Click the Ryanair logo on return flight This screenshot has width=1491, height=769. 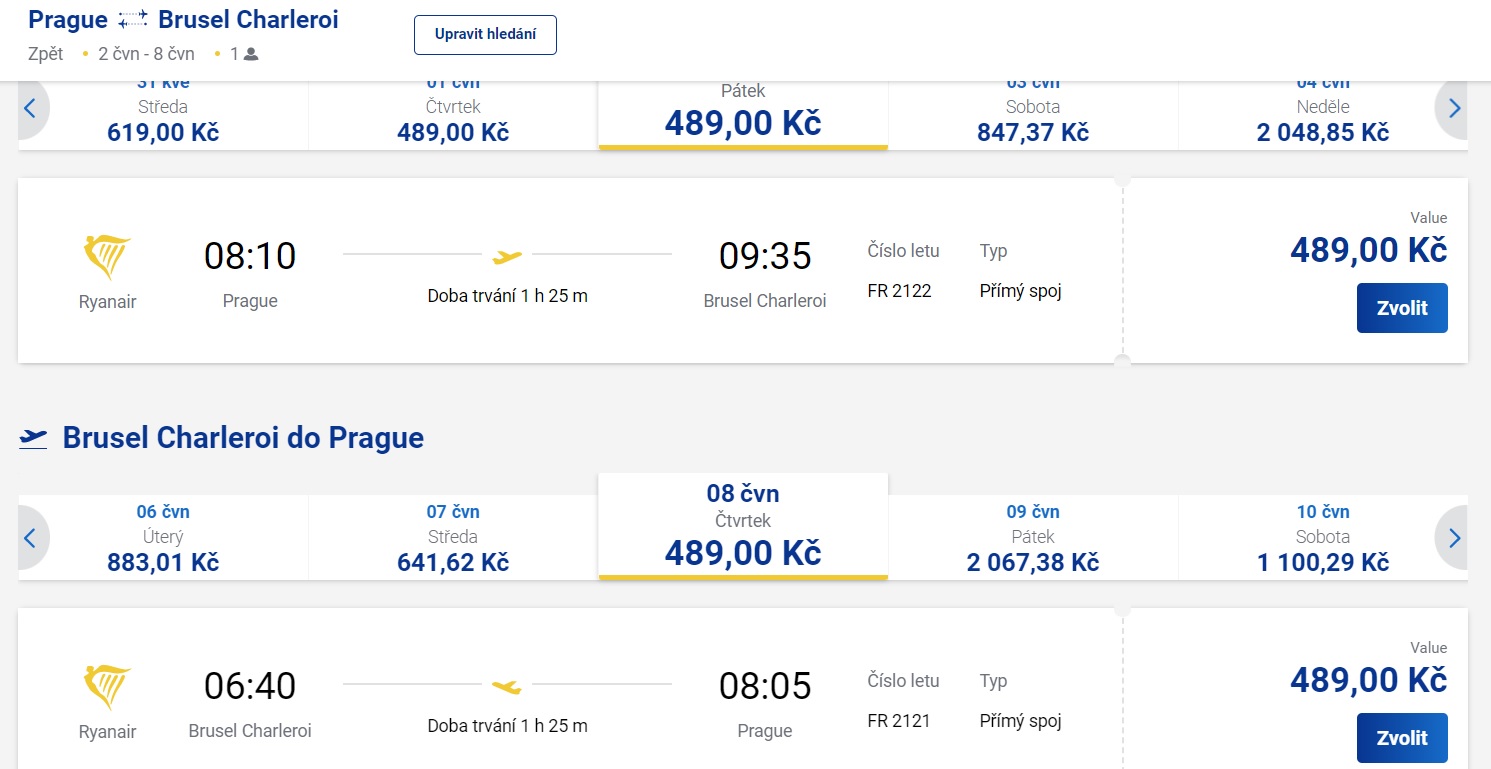[x=107, y=687]
